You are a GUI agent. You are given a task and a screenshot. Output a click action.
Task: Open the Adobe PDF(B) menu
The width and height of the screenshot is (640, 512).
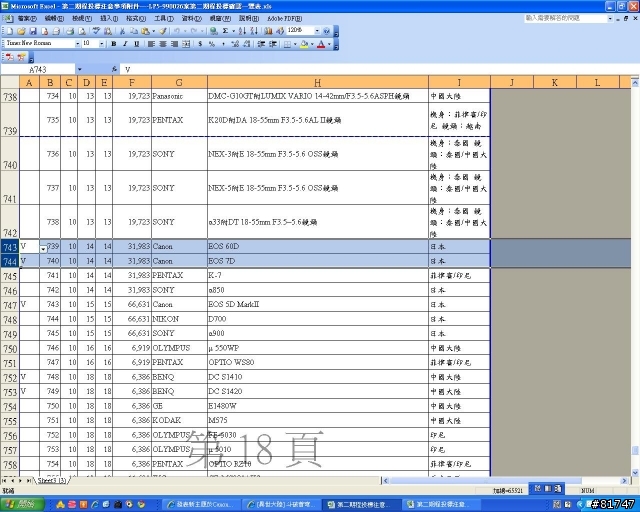(x=285, y=19)
